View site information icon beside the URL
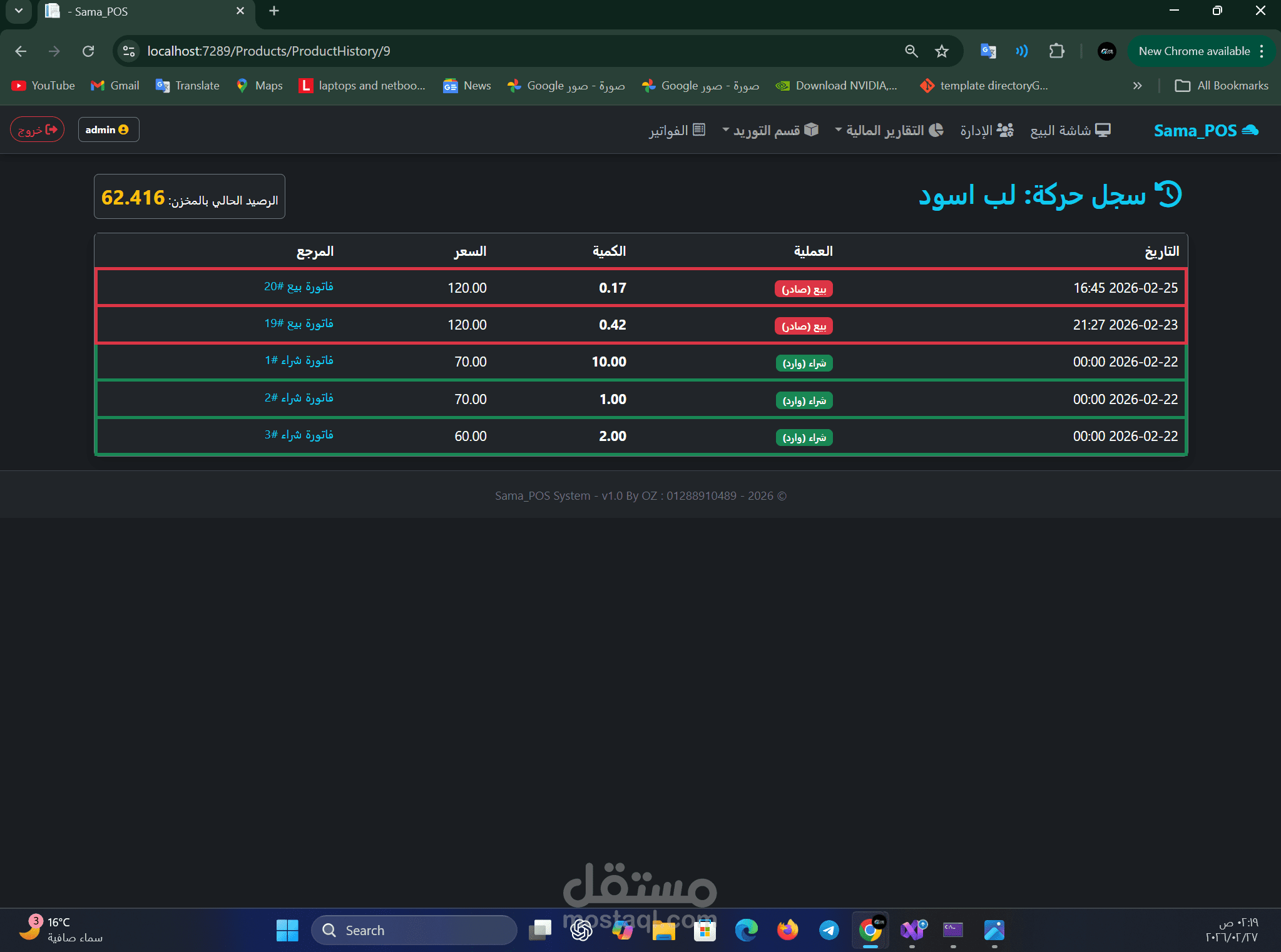1281x952 pixels. pyautogui.click(x=129, y=51)
